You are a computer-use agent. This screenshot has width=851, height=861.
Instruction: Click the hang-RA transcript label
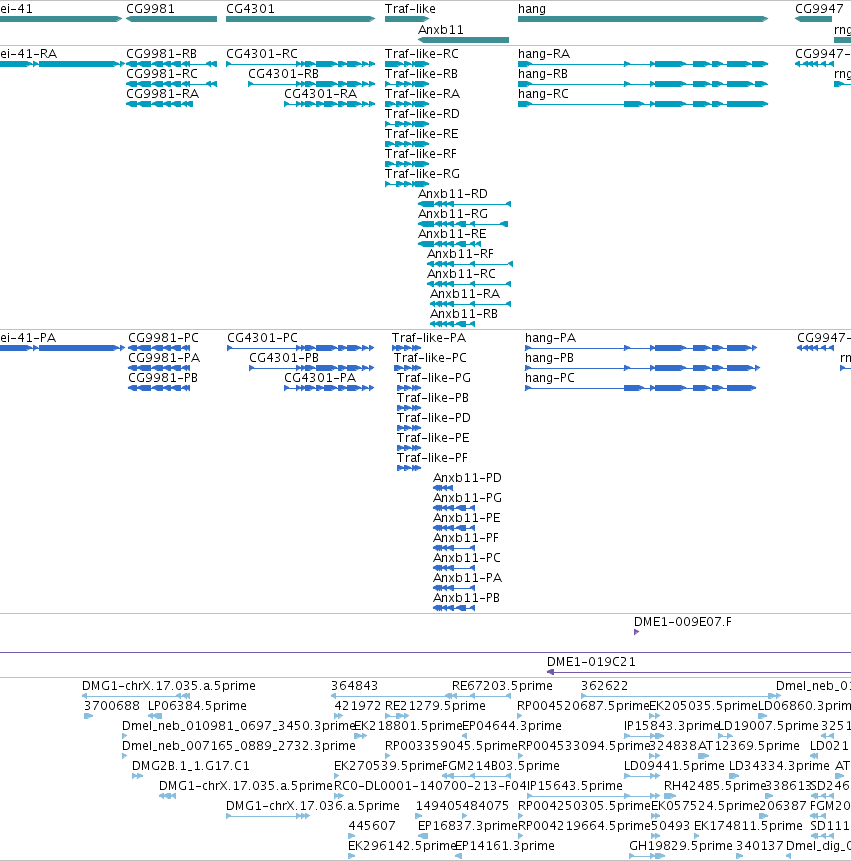pyautogui.click(x=544, y=54)
